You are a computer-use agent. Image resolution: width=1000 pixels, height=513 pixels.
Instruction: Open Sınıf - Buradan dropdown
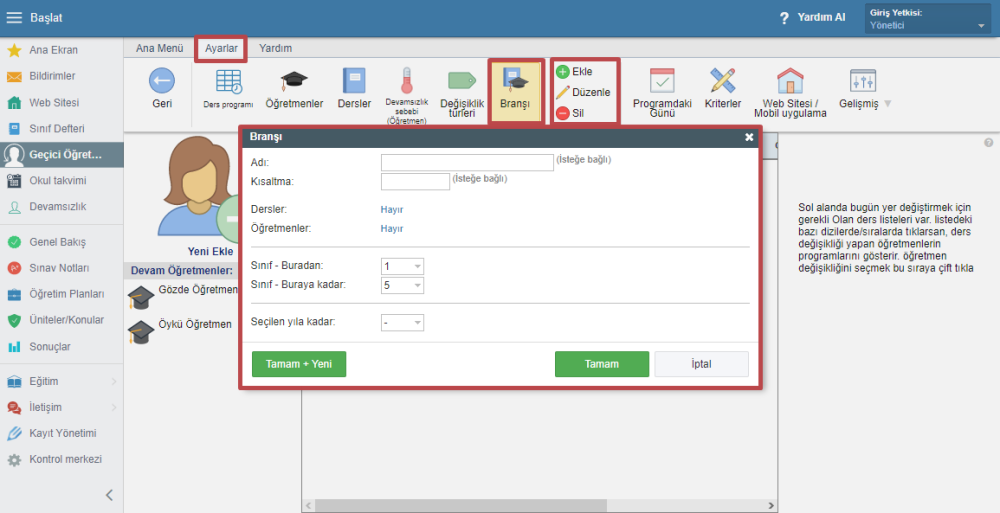(402, 266)
